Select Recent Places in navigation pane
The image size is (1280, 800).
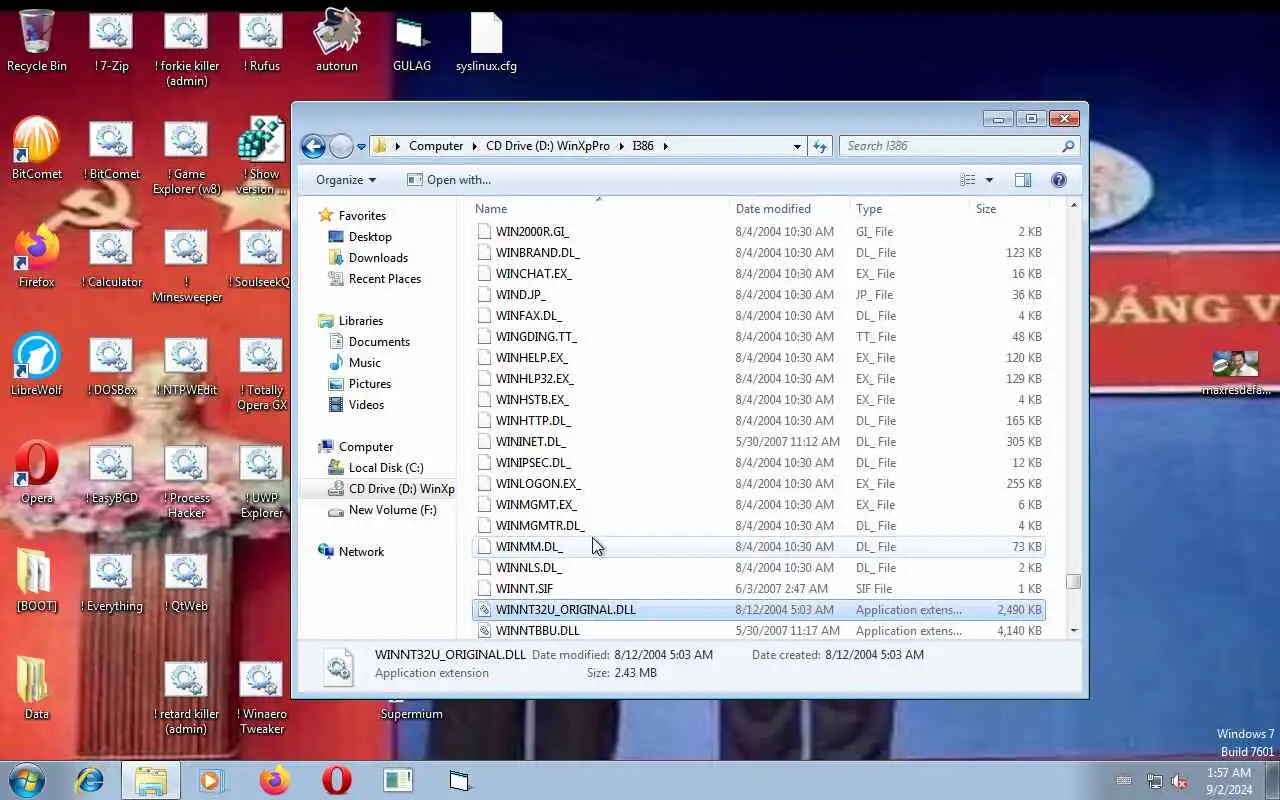385,279
